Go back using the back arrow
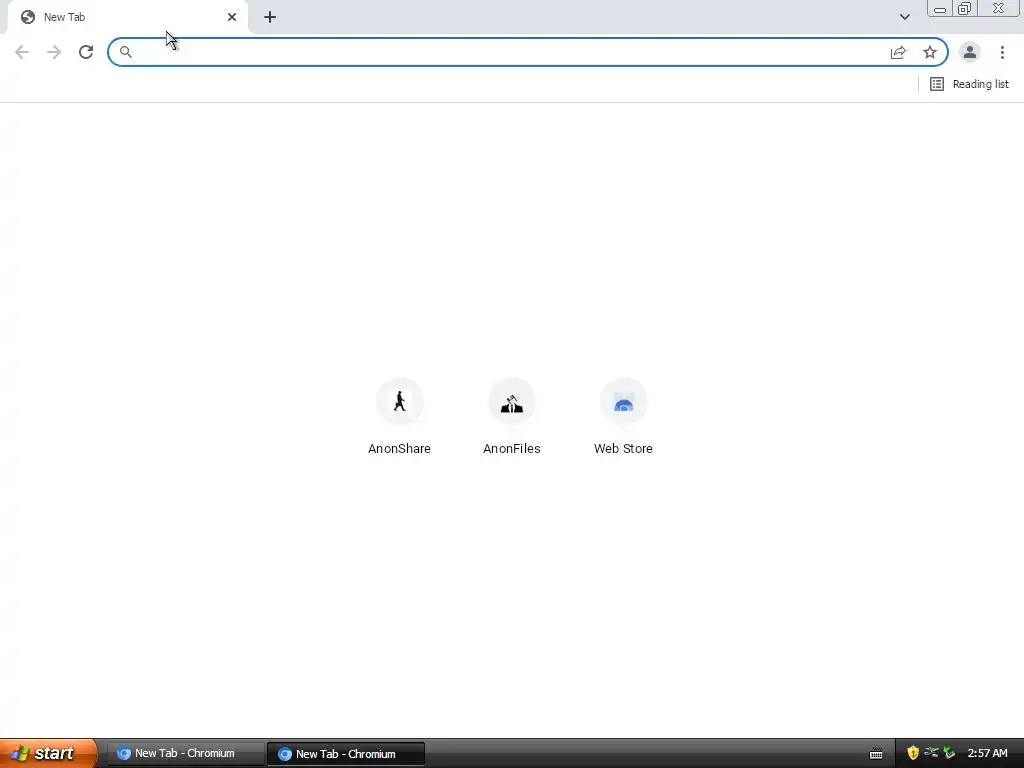Image resolution: width=1024 pixels, height=768 pixels. click(x=22, y=52)
